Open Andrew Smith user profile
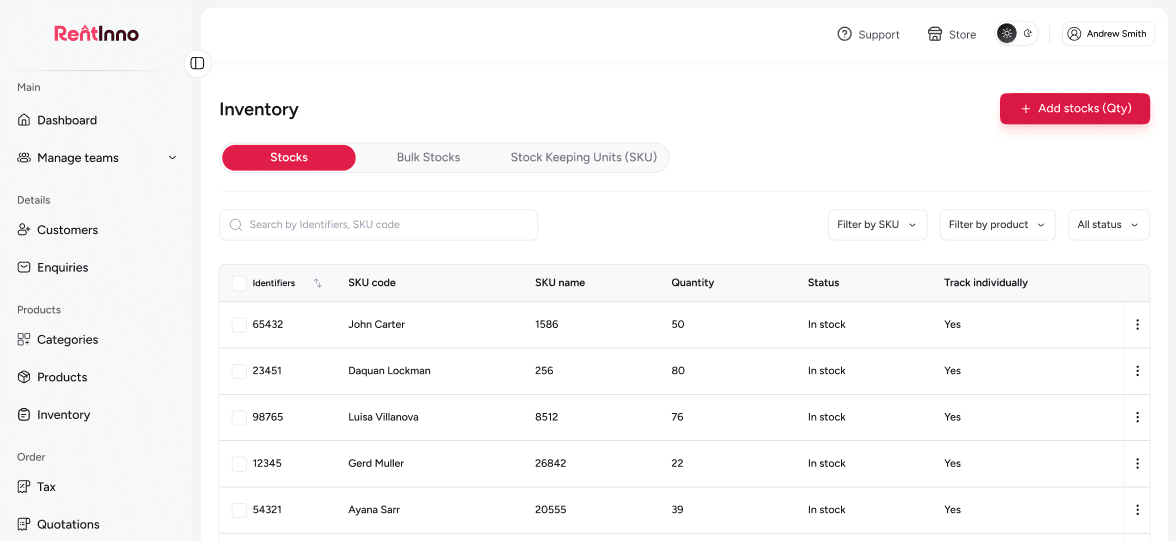 pyautogui.click(x=1108, y=34)
